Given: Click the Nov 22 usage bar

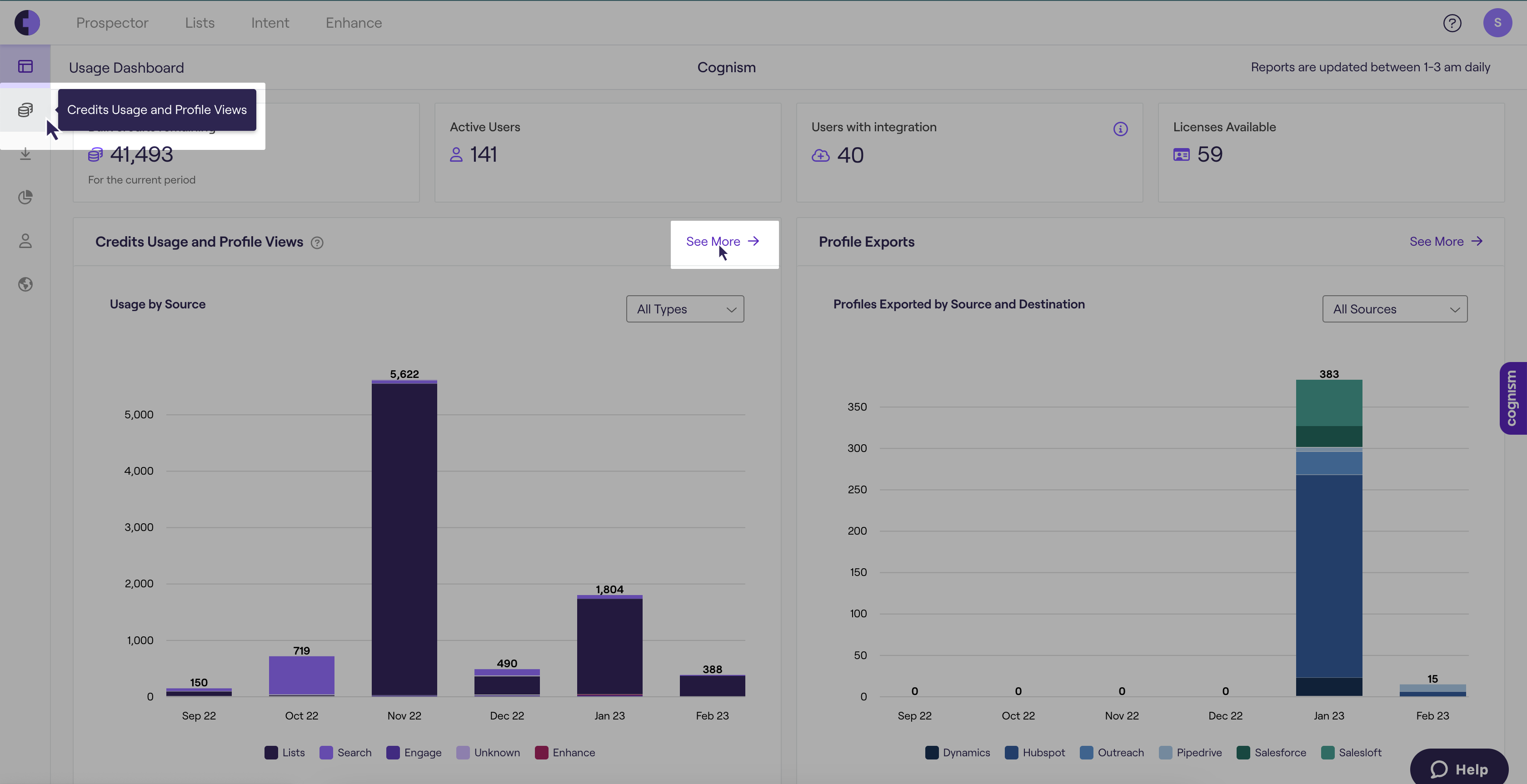Looking at the screenshot, I should (404, 538).
